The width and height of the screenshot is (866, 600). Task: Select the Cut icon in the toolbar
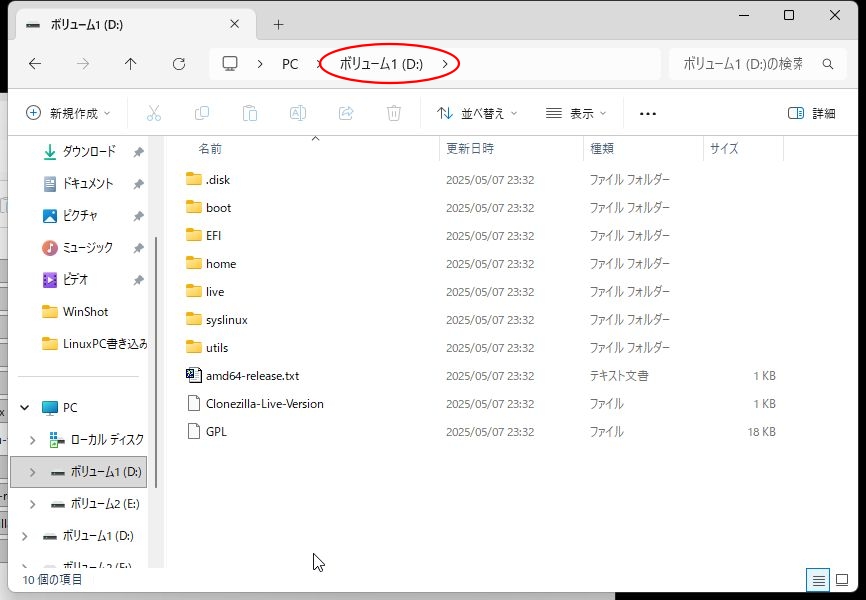pyautogui.click(x=152, y=113)
